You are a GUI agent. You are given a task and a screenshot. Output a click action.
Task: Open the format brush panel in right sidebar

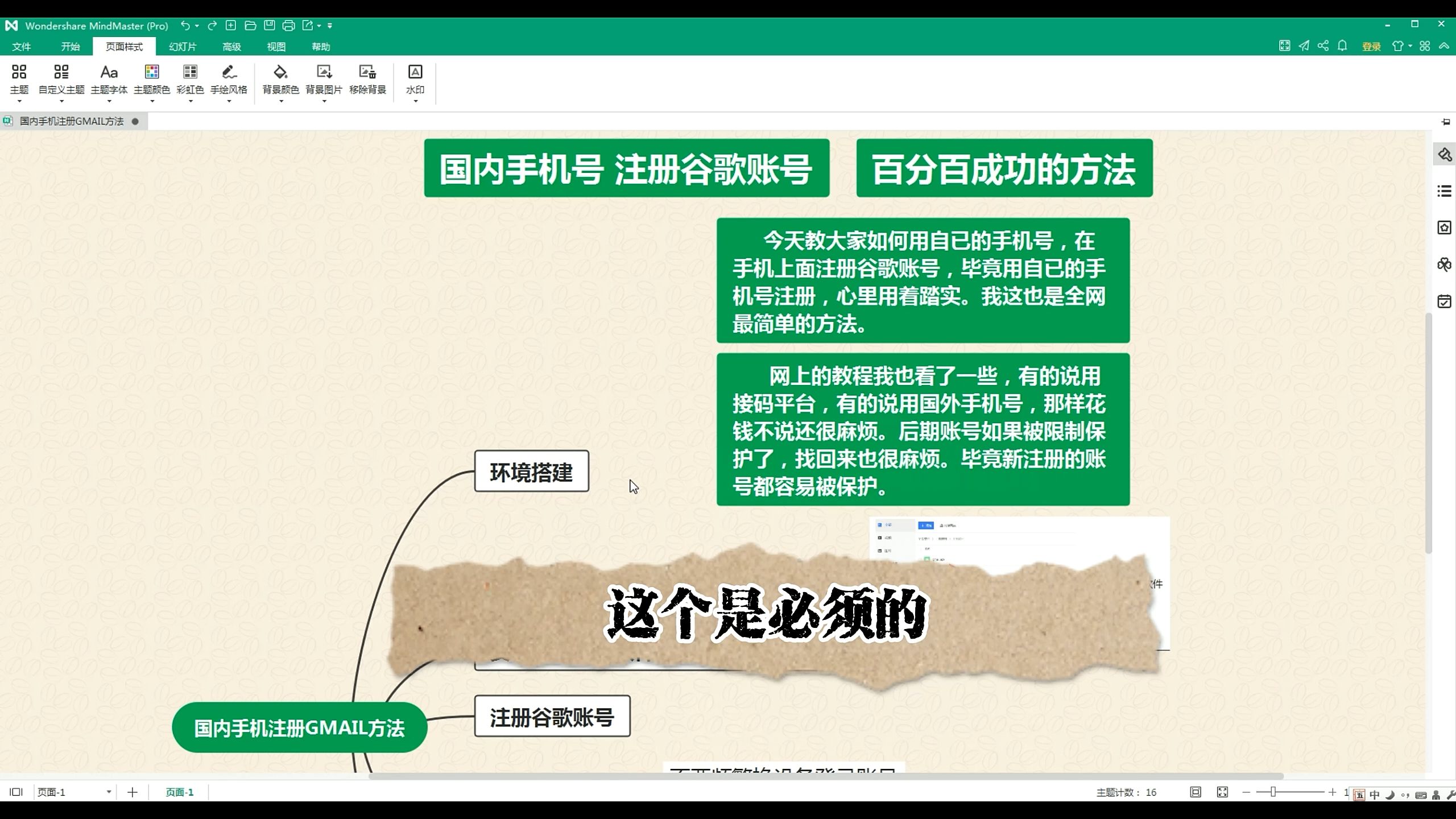pyautogui.click(x=1445, y=155)
